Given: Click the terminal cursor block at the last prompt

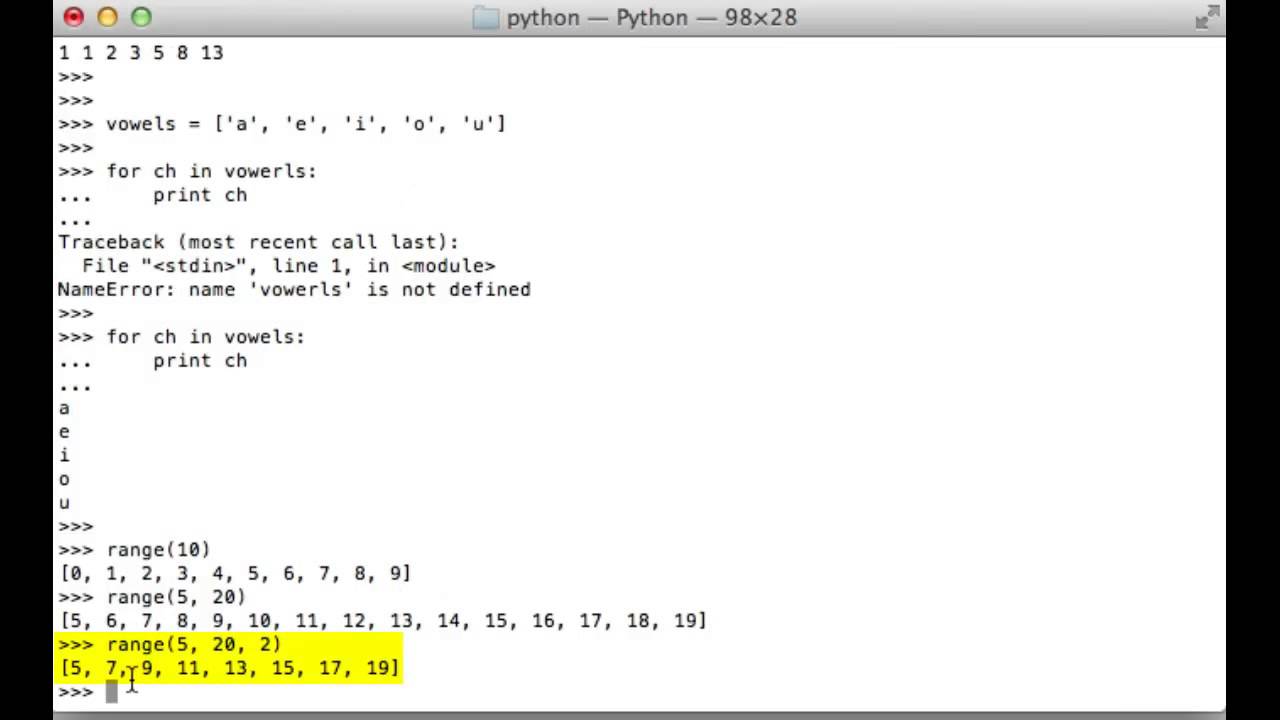Looking at the screenshot, I should tap(111, 692).
